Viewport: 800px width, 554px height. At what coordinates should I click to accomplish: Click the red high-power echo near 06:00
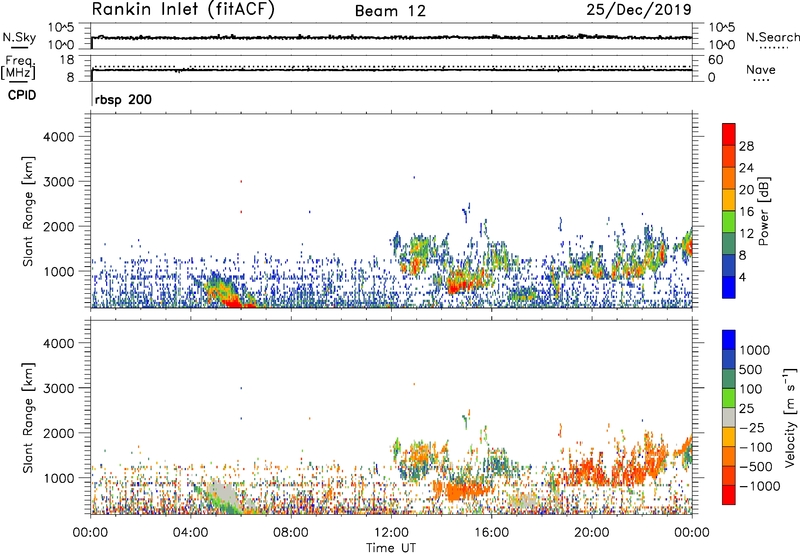coord(233,303)
